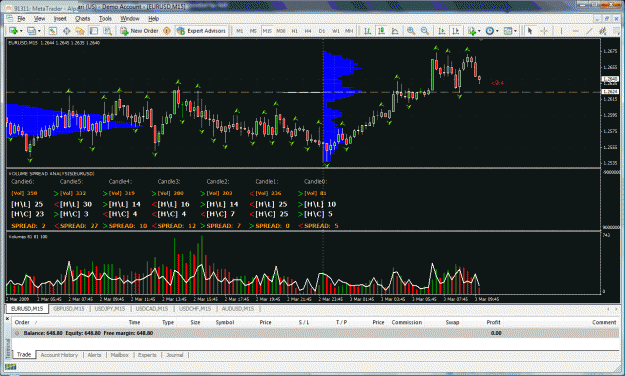Expand the New Chart dropdown arrow
Screen dimensions: 625x376
coord(21,31)
